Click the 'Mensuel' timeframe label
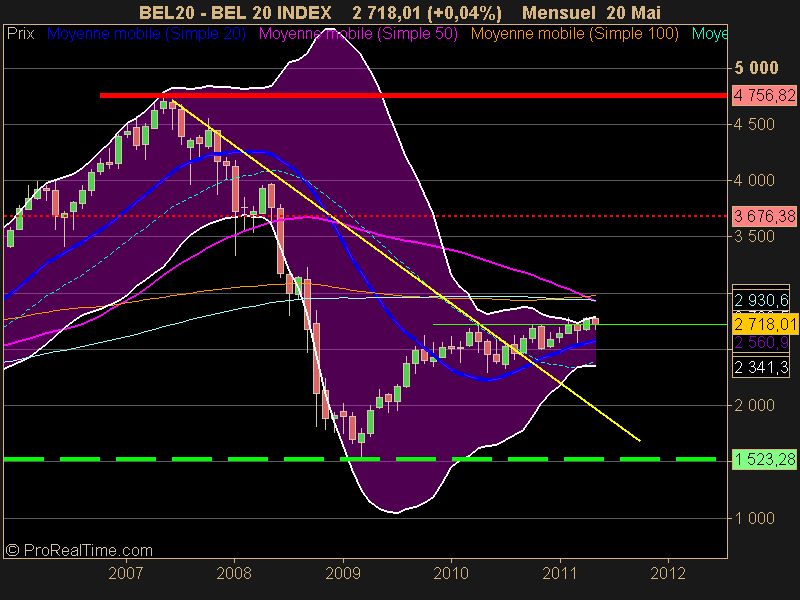The width and height of the screenshot is (800, 600). pos(560,12)
